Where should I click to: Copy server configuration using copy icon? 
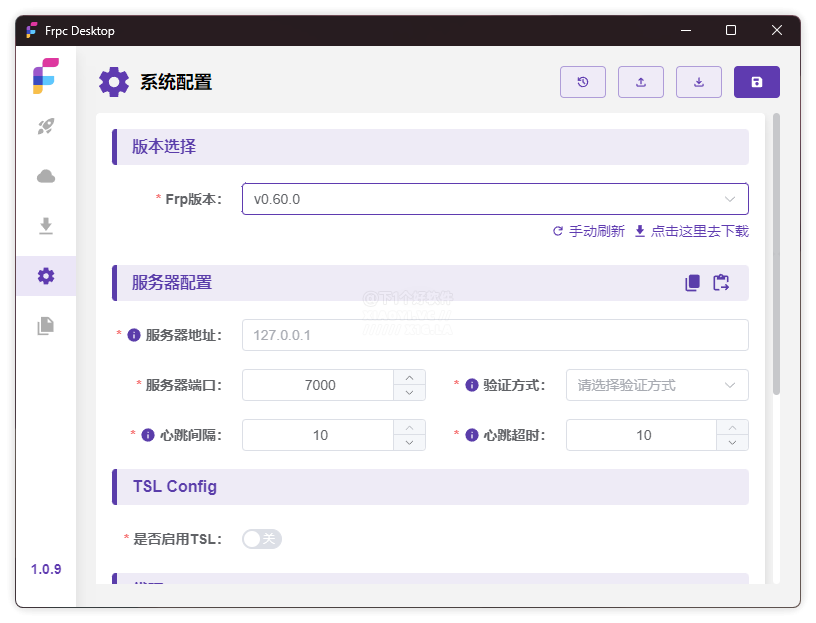pyautogui.click(x=691, y=283)
